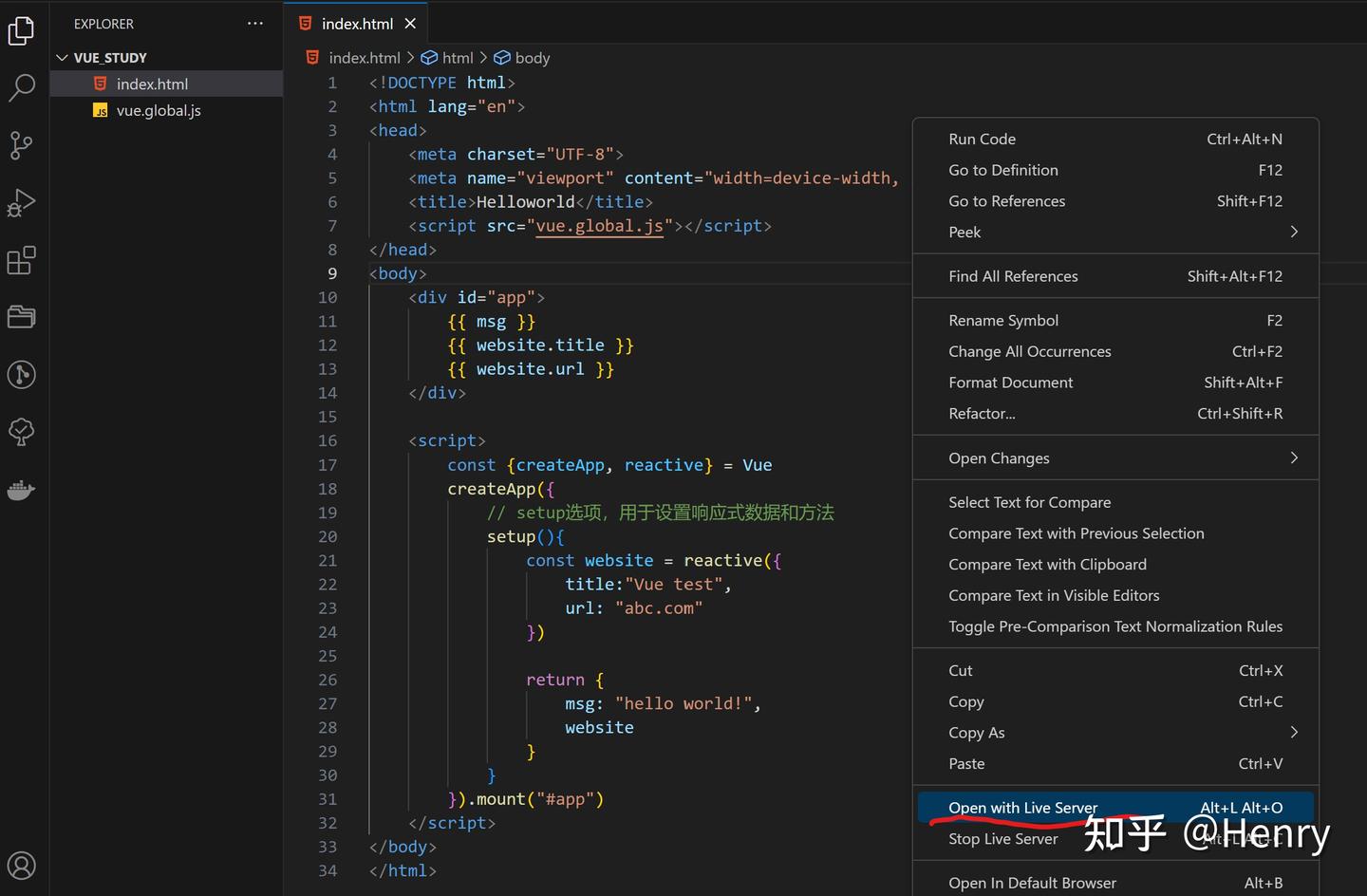Image resolution: width=1367 pixels, height=896 pixels.
Task: Open the Search view icon
Action: coord(21,88)
